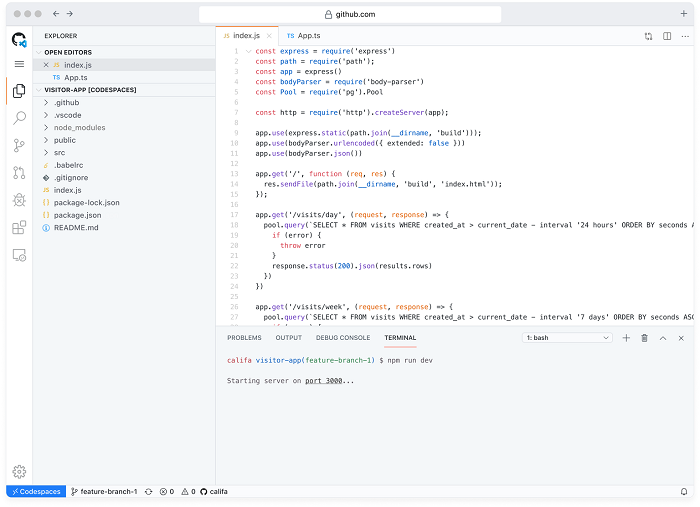This screenshot has width=700, height=507.
Task: Click the synchronize changes icon in status bar
Action: pyautogui.click(x=149, y=491)
